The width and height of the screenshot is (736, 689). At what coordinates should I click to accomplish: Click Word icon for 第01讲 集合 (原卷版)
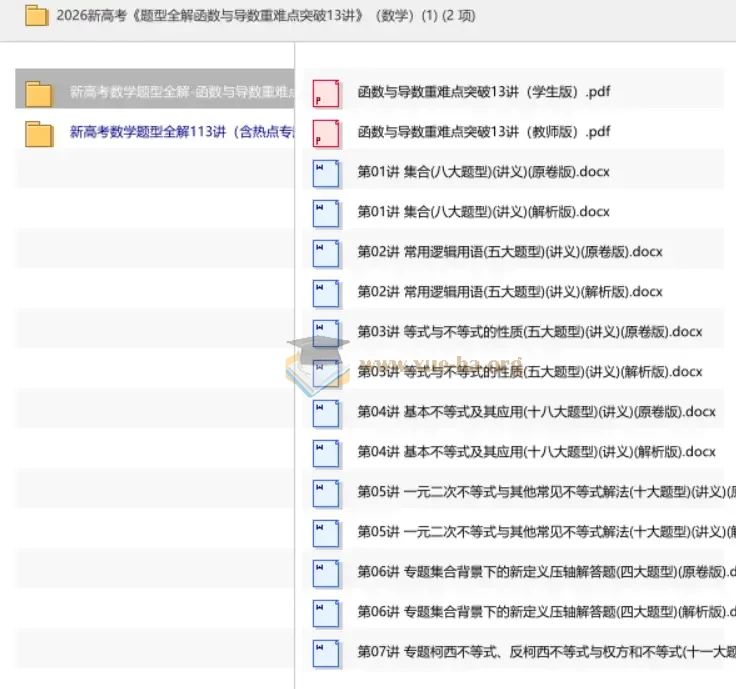(326, 174)
